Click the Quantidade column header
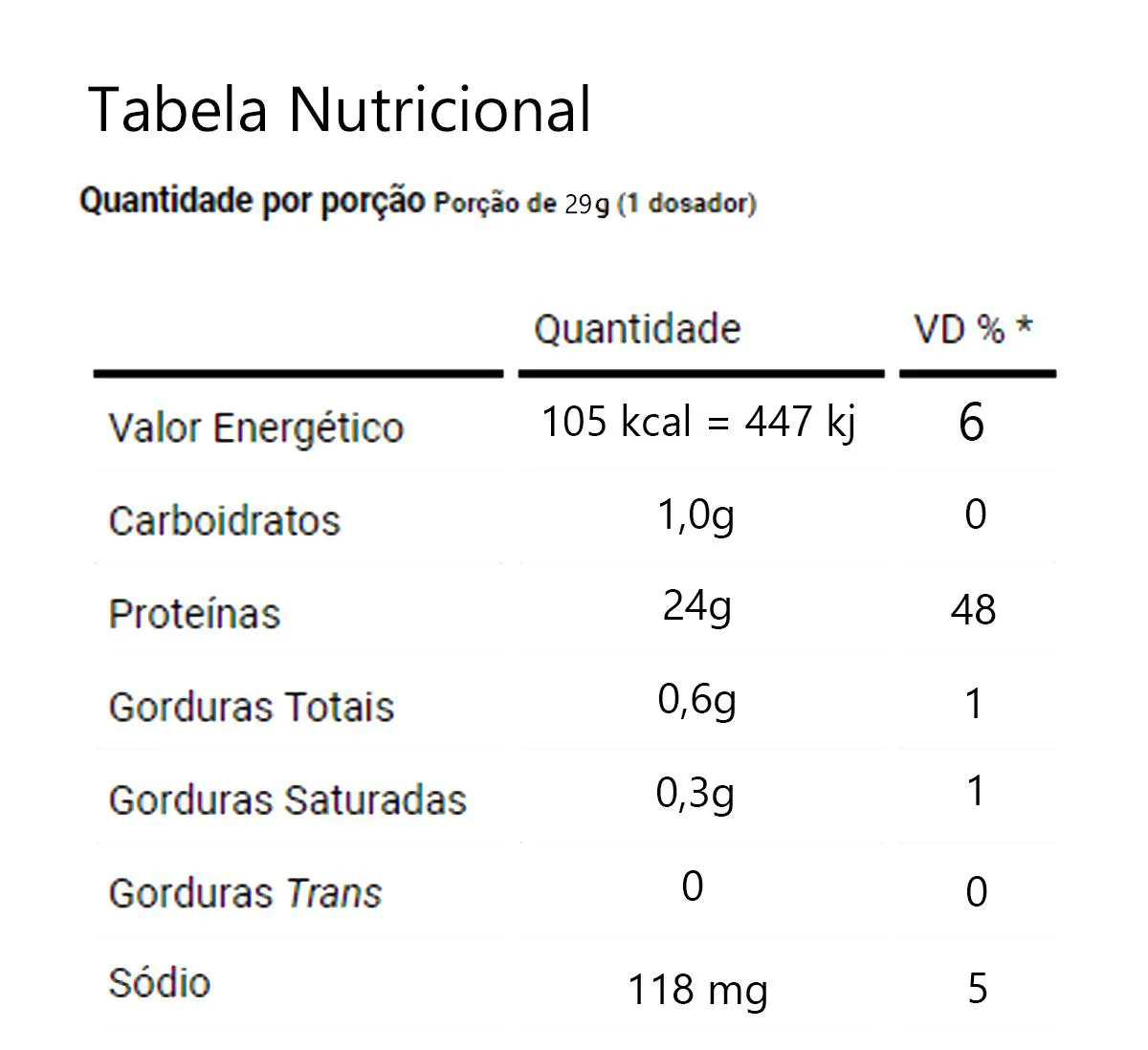The height and width of the screenshot is (1050, 1148). click(637, 329)
